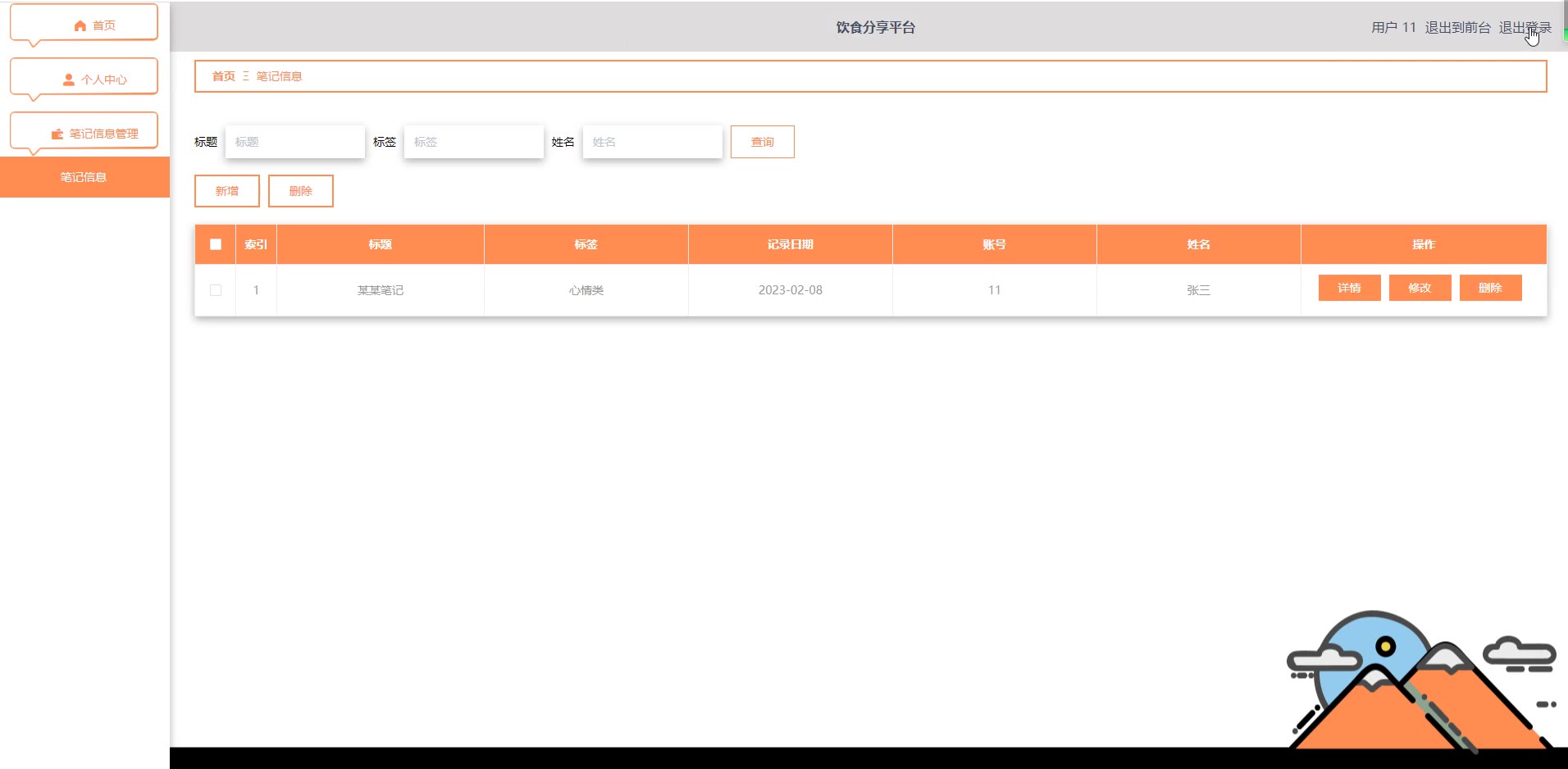Click the 操作 column header

1424,244
